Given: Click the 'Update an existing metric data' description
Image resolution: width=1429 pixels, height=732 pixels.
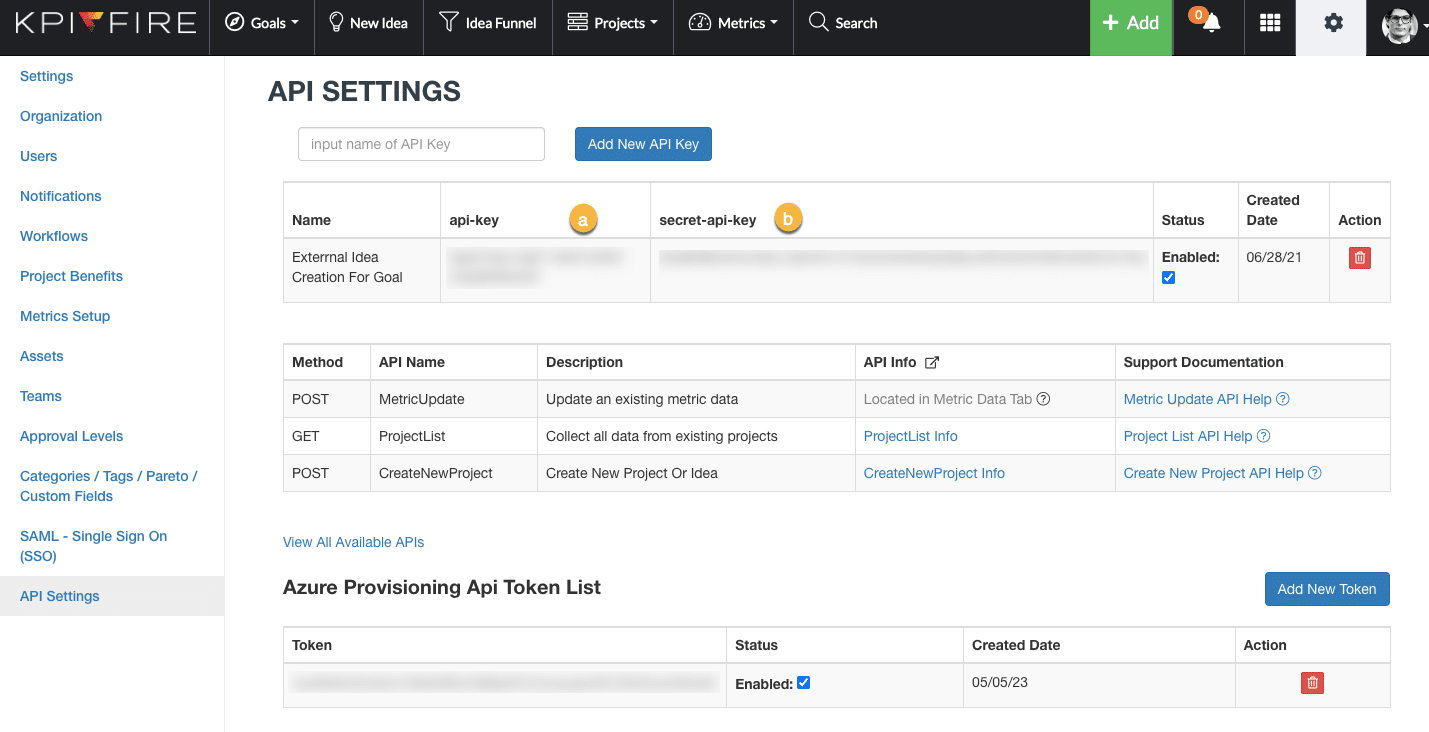Looking at the screenshot, I should [x=642, y=399].
